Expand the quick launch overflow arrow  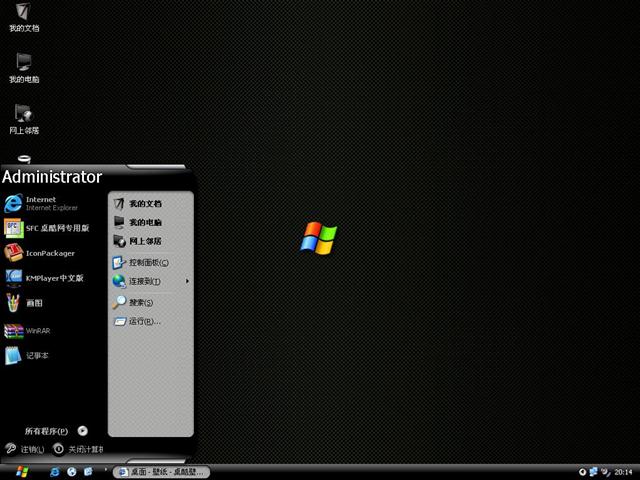(105, 470)
